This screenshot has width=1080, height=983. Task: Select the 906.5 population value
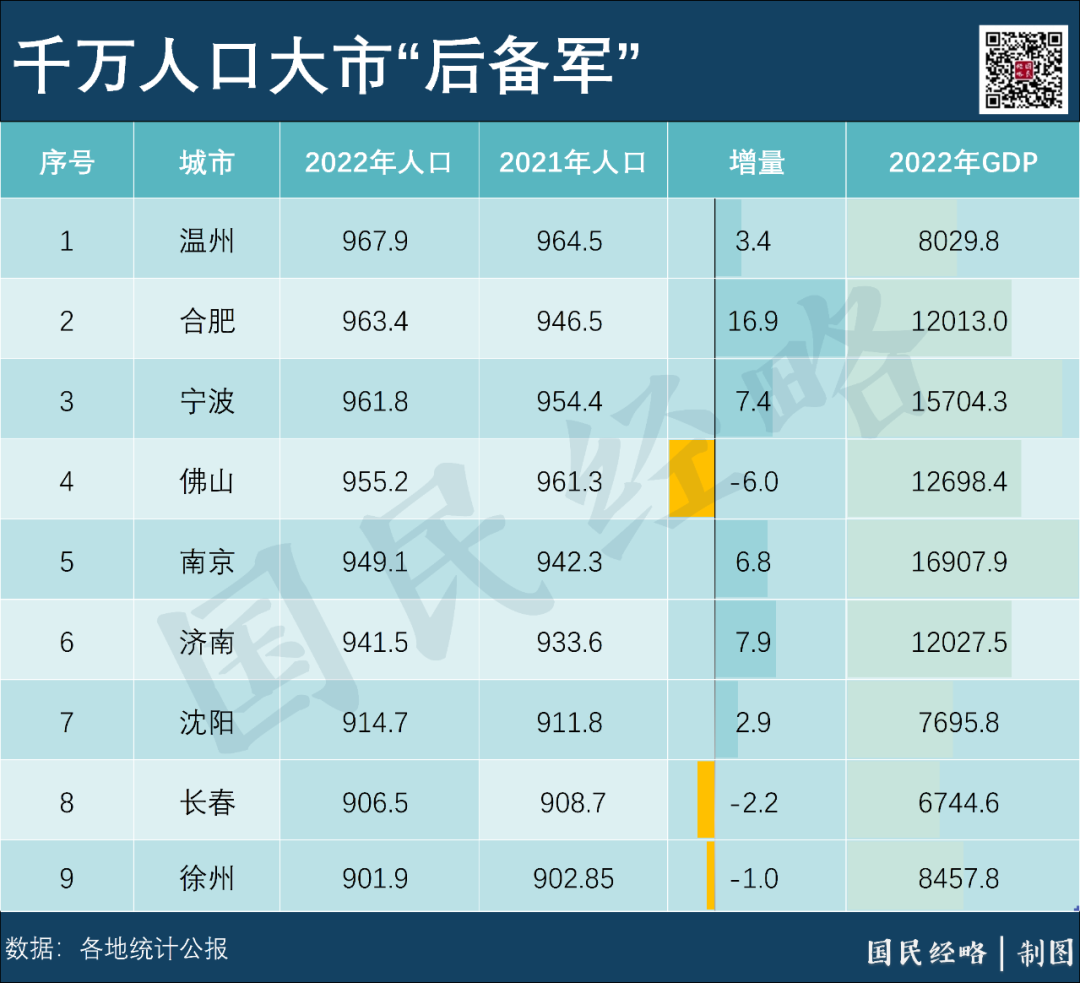tap(375, 803)
